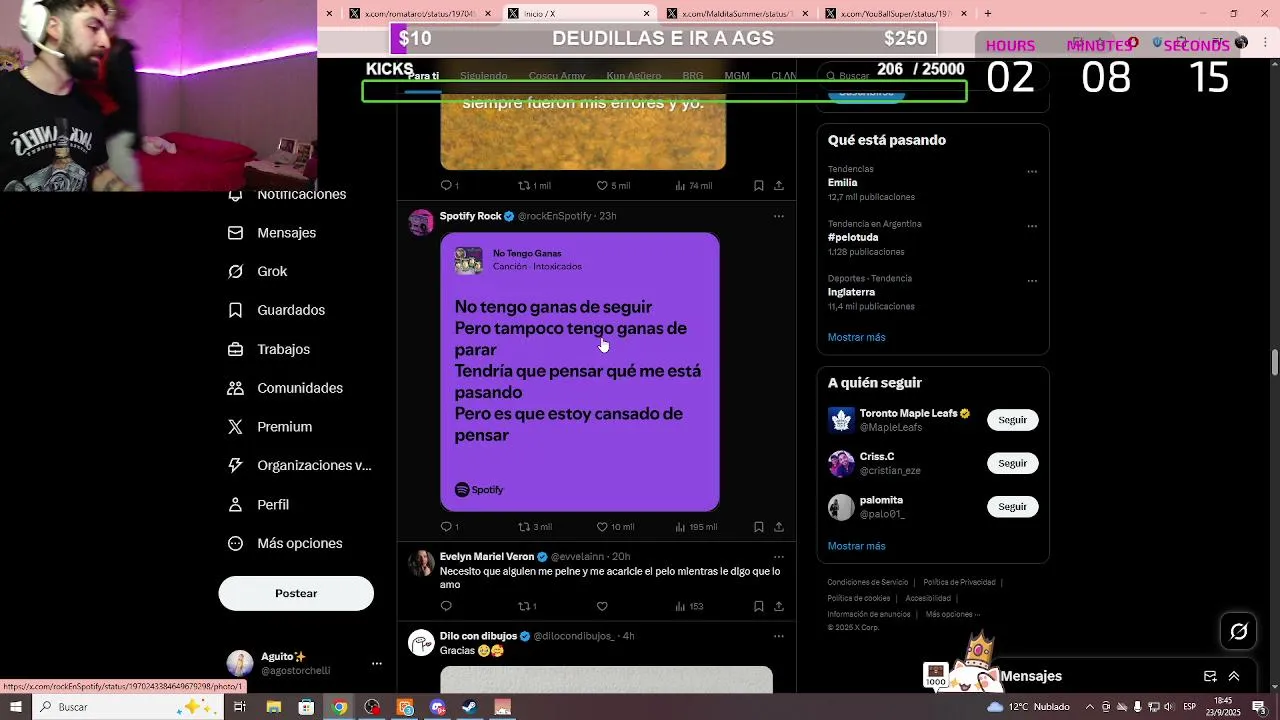
Task: Open Chrome from the taskbar
Action: pos(340,707)
